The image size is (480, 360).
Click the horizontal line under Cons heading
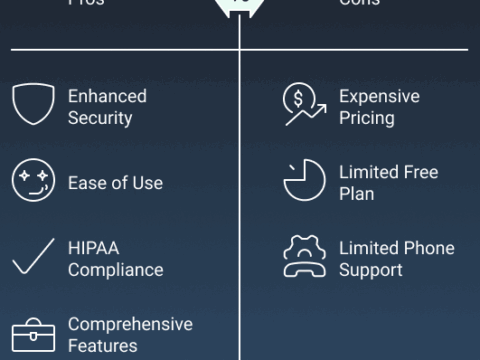pos(354,50)
